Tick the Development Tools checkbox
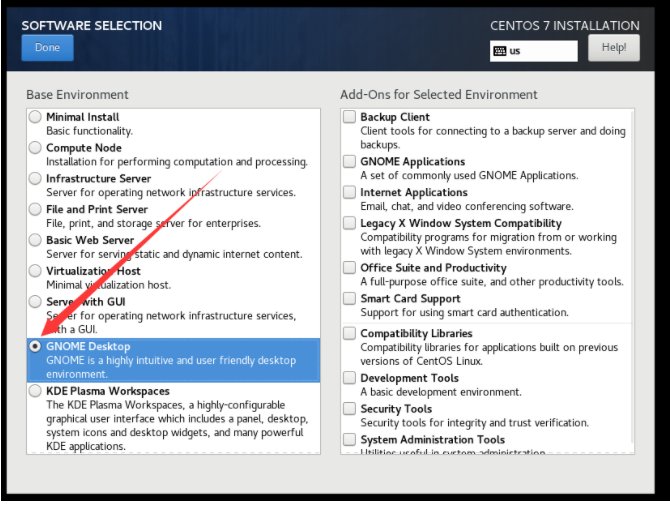 (x=349, y=378)
